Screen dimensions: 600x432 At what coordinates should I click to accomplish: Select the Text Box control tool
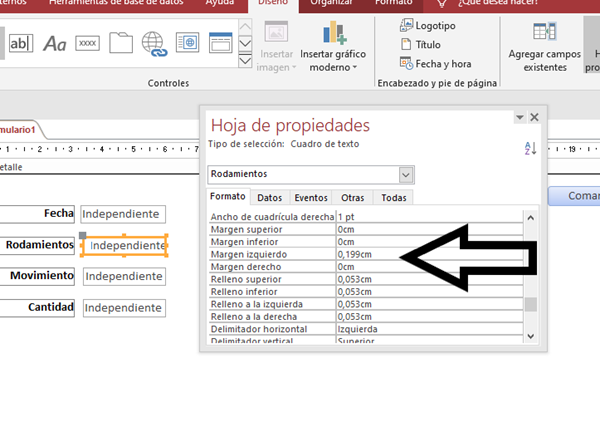pos(21,43)
